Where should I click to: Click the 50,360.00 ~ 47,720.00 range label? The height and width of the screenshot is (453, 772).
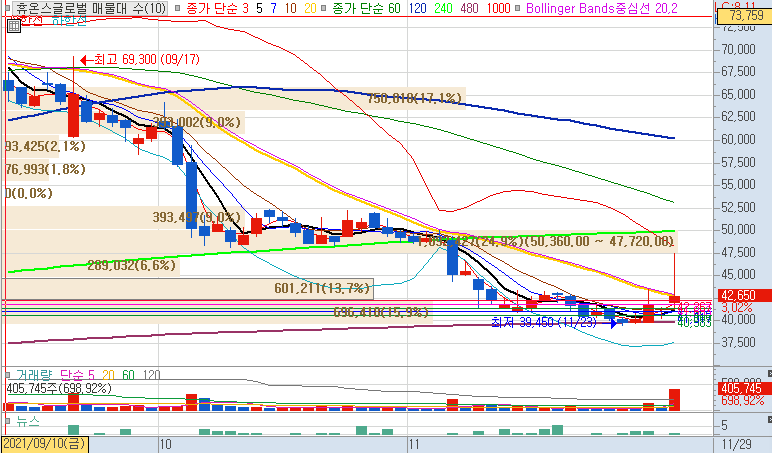599,241
